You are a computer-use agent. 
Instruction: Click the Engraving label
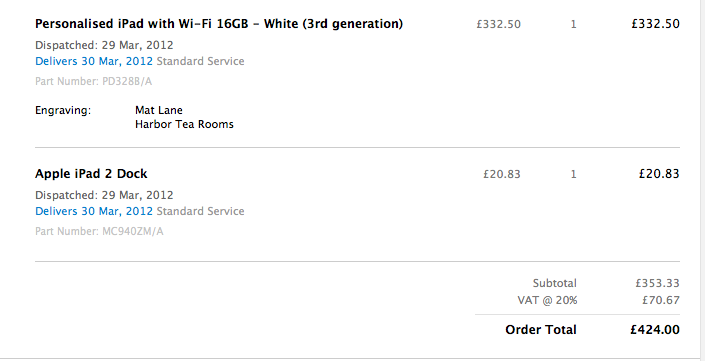[x=63, y=111]
